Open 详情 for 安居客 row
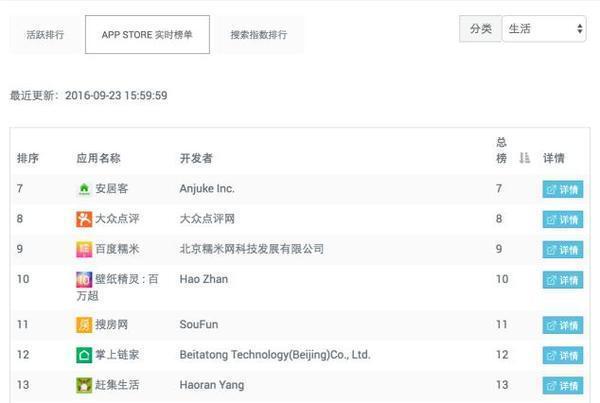This screenshot has height=403, width=600. point(562,189)
